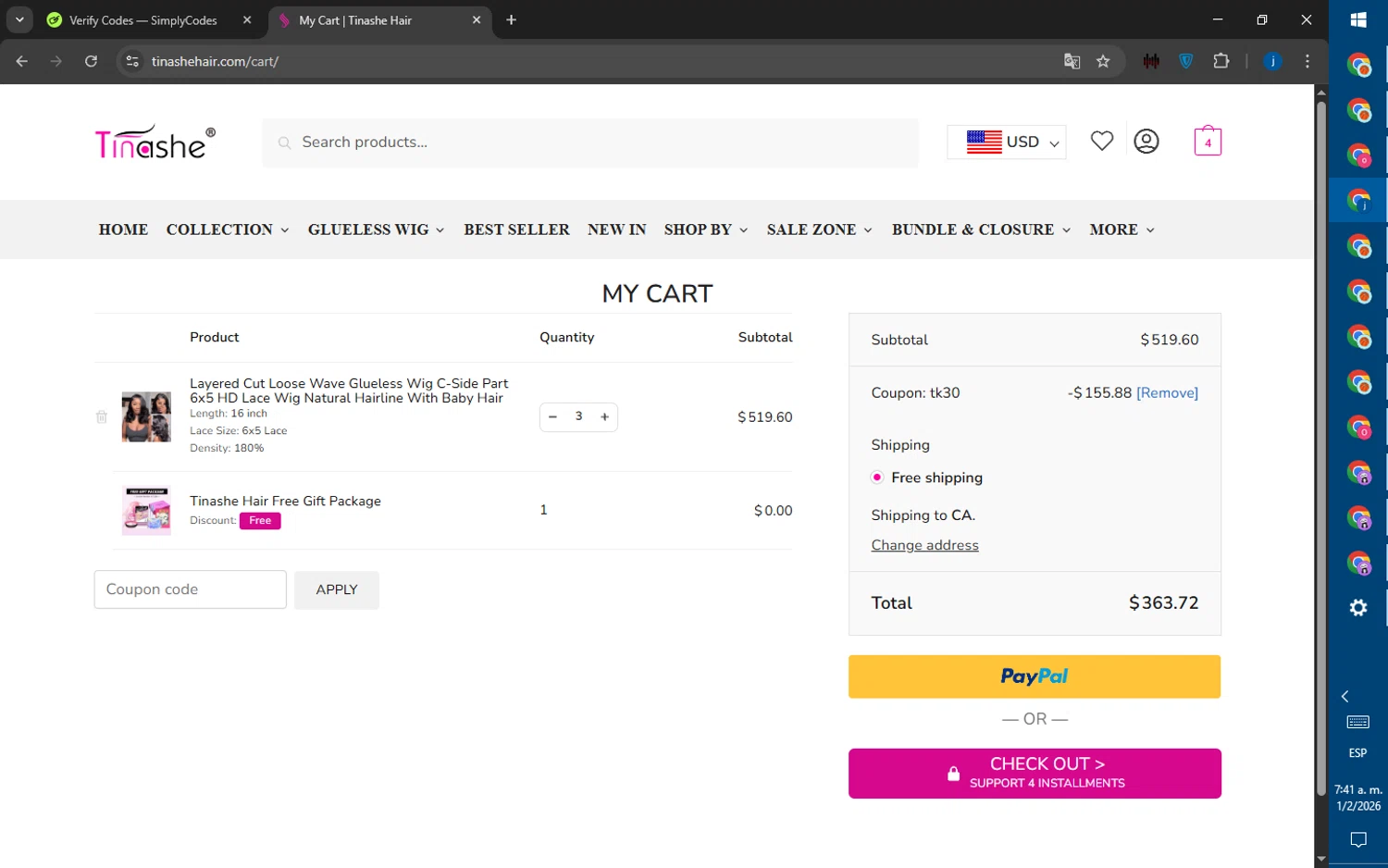1388x868 pixels.
Task: Click Change address link
Action: tap(924, 545)
